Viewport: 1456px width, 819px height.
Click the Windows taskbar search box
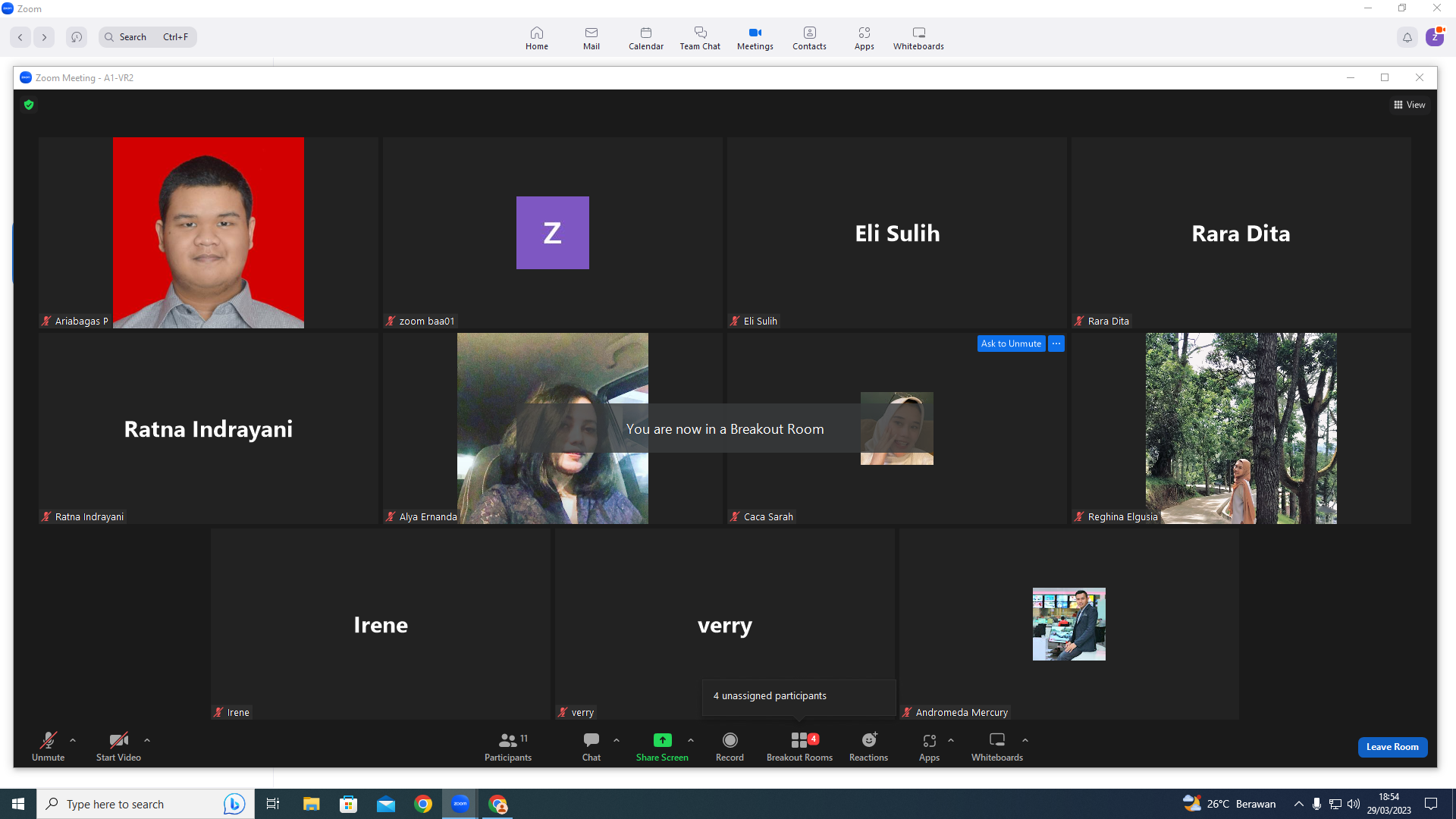pos(144,804)
